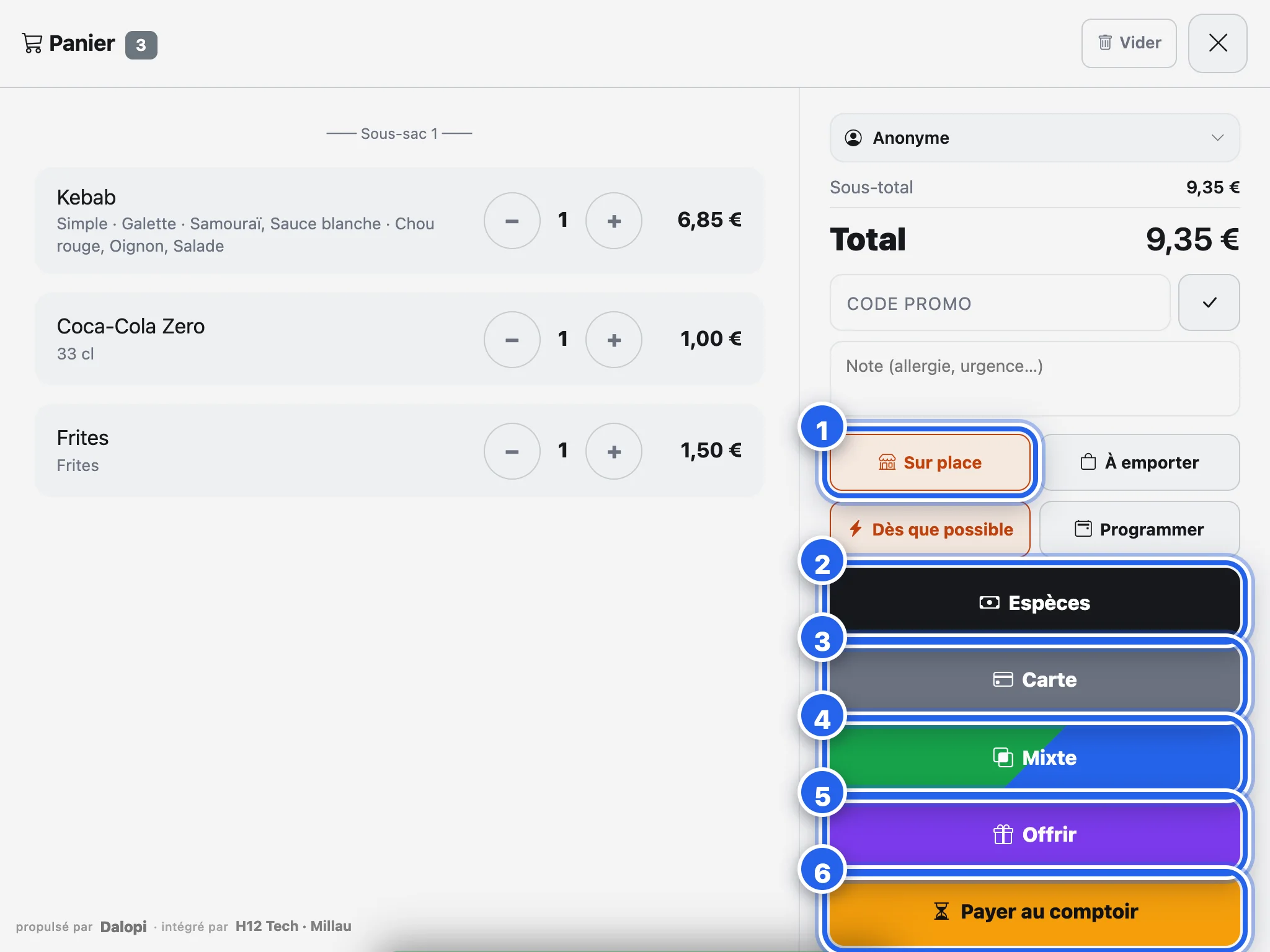This screenshot has height=952, width=1270.
Task: Select the À emporter takeaway option
Action: [1140, 462]
